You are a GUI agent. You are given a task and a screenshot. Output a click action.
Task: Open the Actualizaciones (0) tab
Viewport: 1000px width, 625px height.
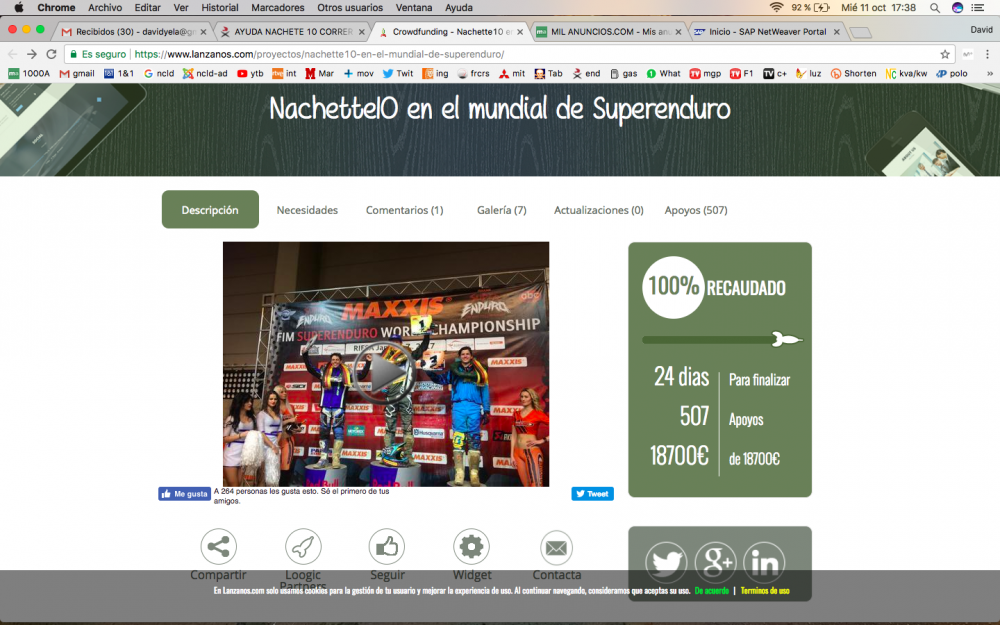[x=598, y=210]
